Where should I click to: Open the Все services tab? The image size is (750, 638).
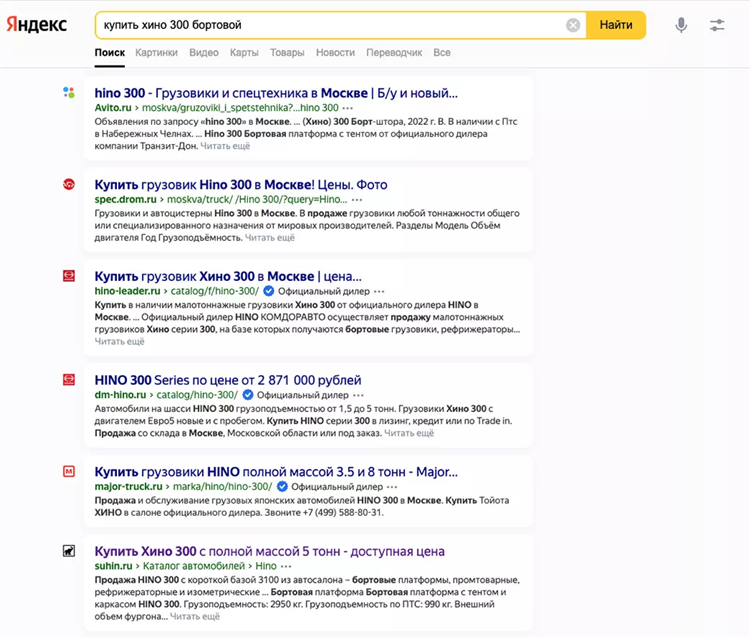(442, 53)
